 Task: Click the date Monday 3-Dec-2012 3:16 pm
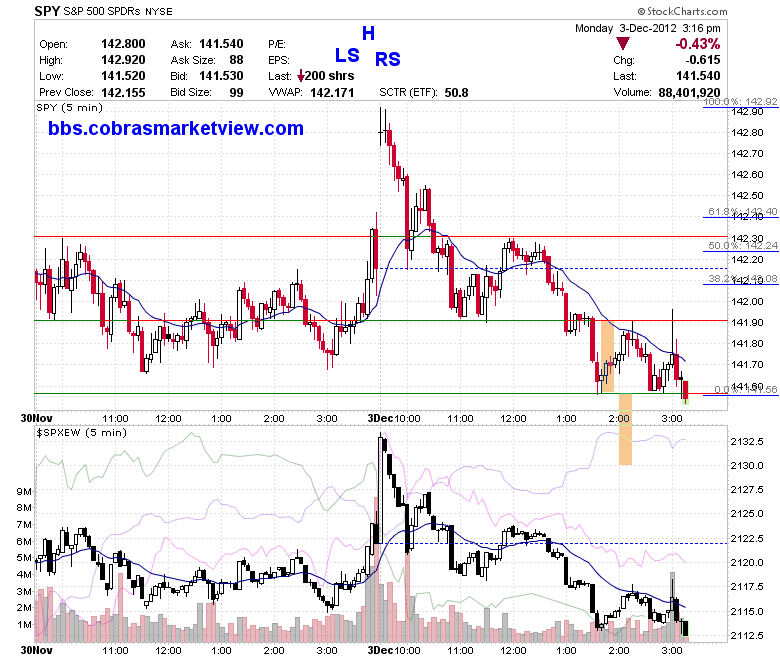coord(648,28)
